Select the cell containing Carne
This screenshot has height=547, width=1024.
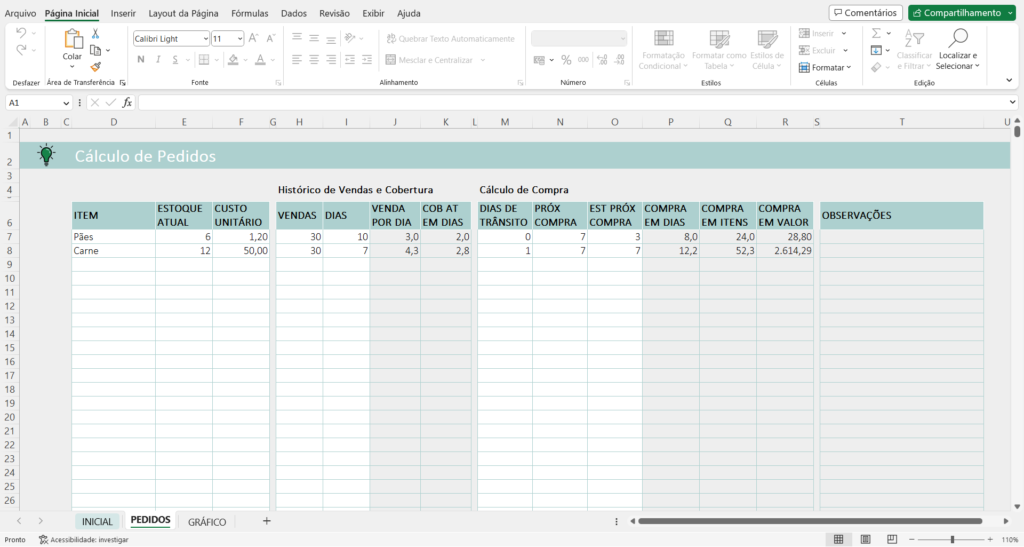point(114,251)
